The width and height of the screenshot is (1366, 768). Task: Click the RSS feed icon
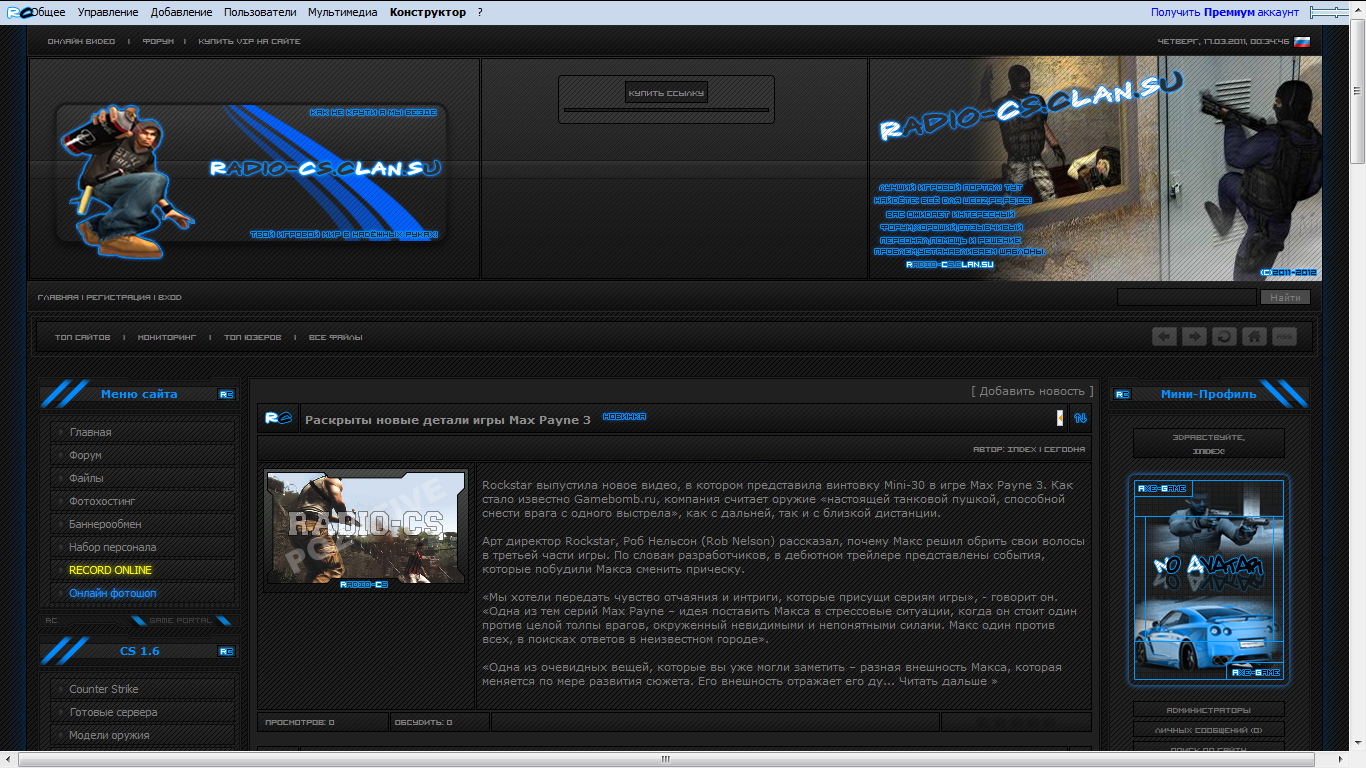tap(1284, 337)
